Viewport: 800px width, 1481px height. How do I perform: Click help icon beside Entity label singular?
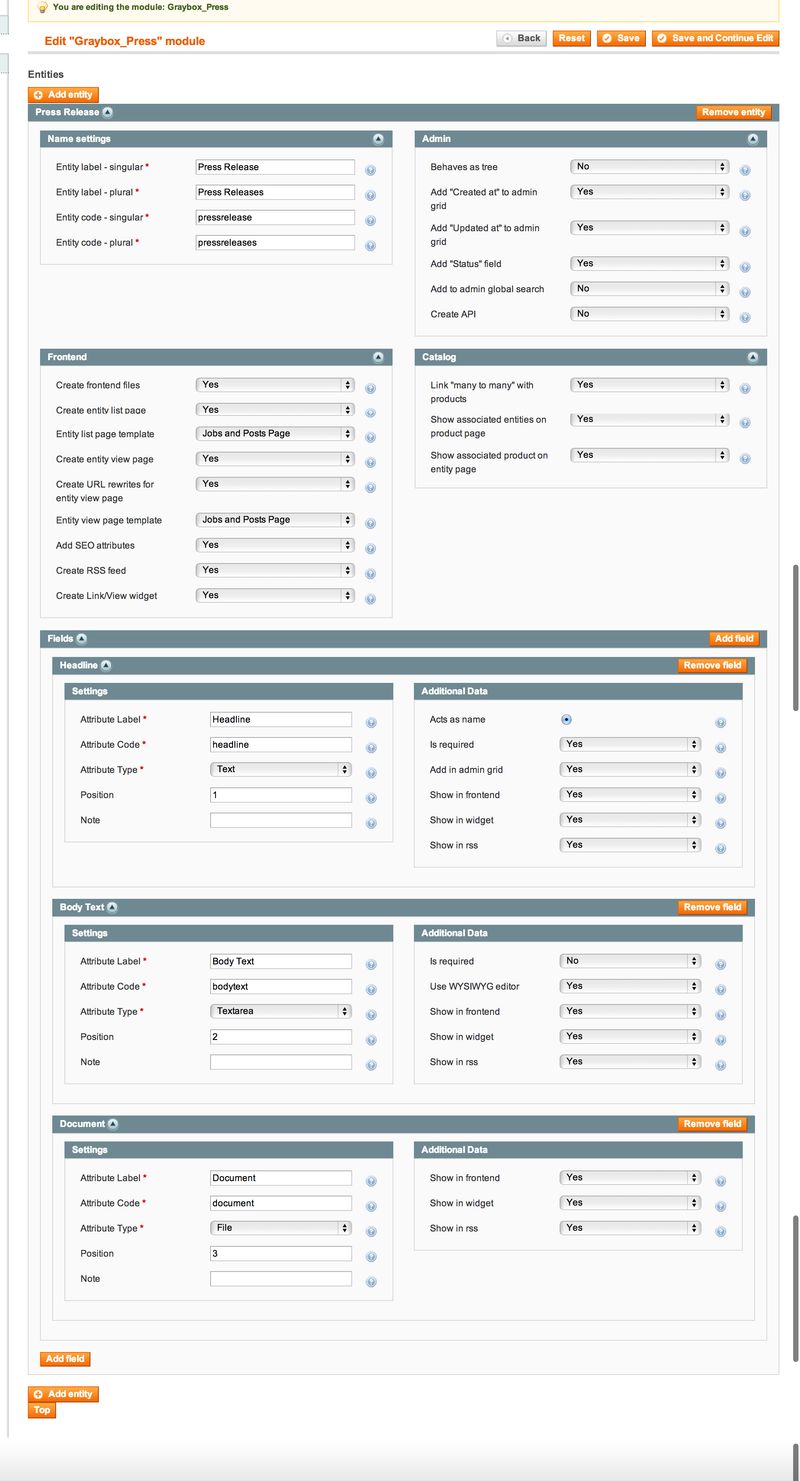click(x=370, y=171)
